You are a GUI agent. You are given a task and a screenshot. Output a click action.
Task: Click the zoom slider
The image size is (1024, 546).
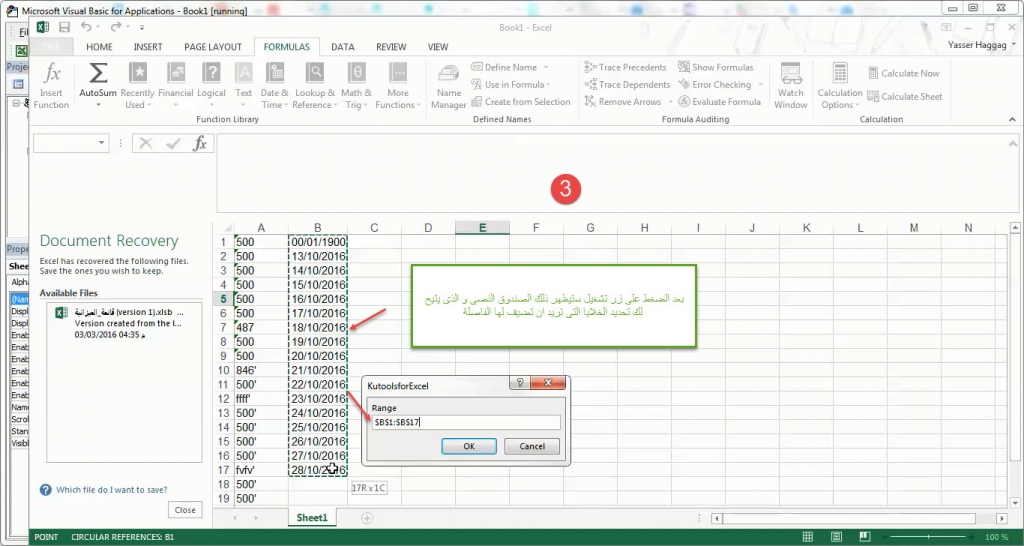(927, 537)
